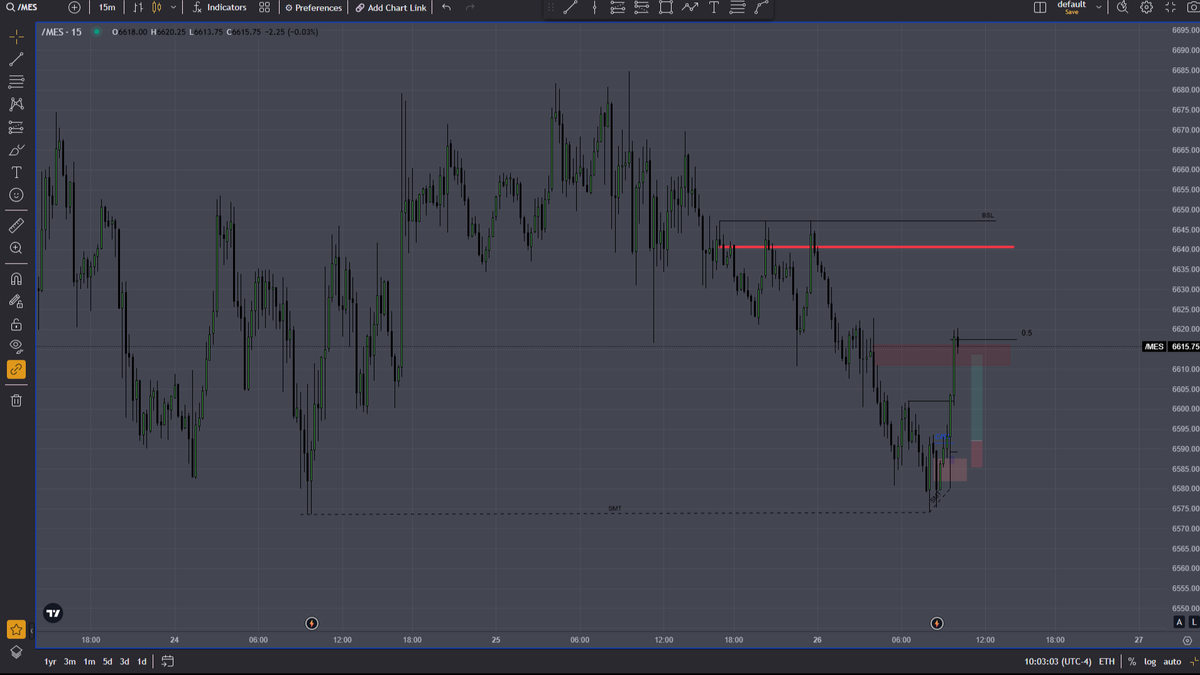Open the patterns tools group in sidebar
Image resolution: width=1200 pixels, height=675 pixels.
click(16, 104)
